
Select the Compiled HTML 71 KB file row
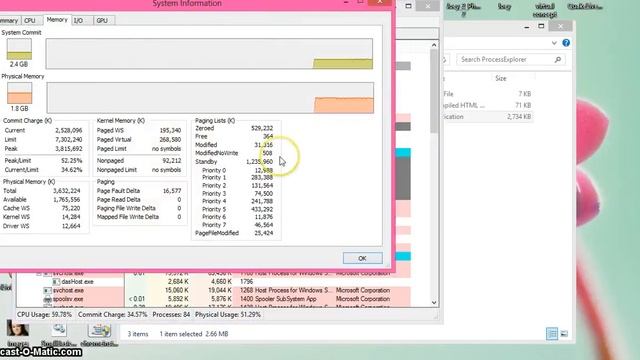(x=488, y=105)
